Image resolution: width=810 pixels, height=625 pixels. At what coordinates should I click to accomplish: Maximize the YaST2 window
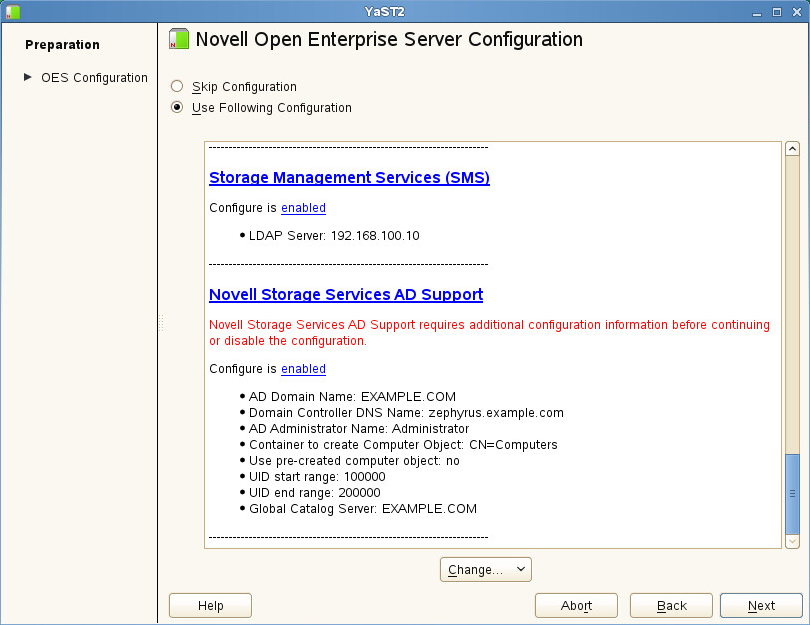point(777,11)
